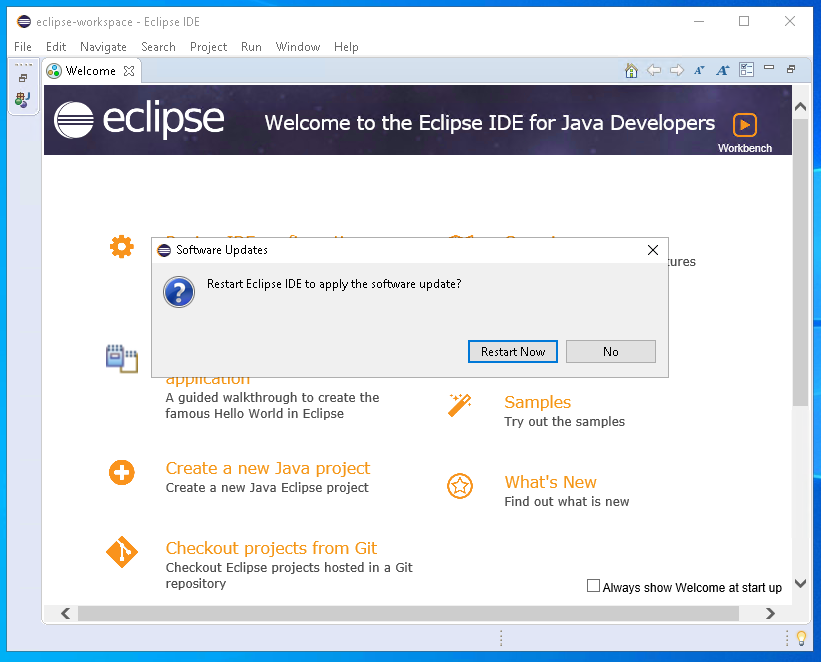The width and height of the screenshot is (821, 662).
Task: Click the vertical scrollbar down arrow
Action: point(800,583)
